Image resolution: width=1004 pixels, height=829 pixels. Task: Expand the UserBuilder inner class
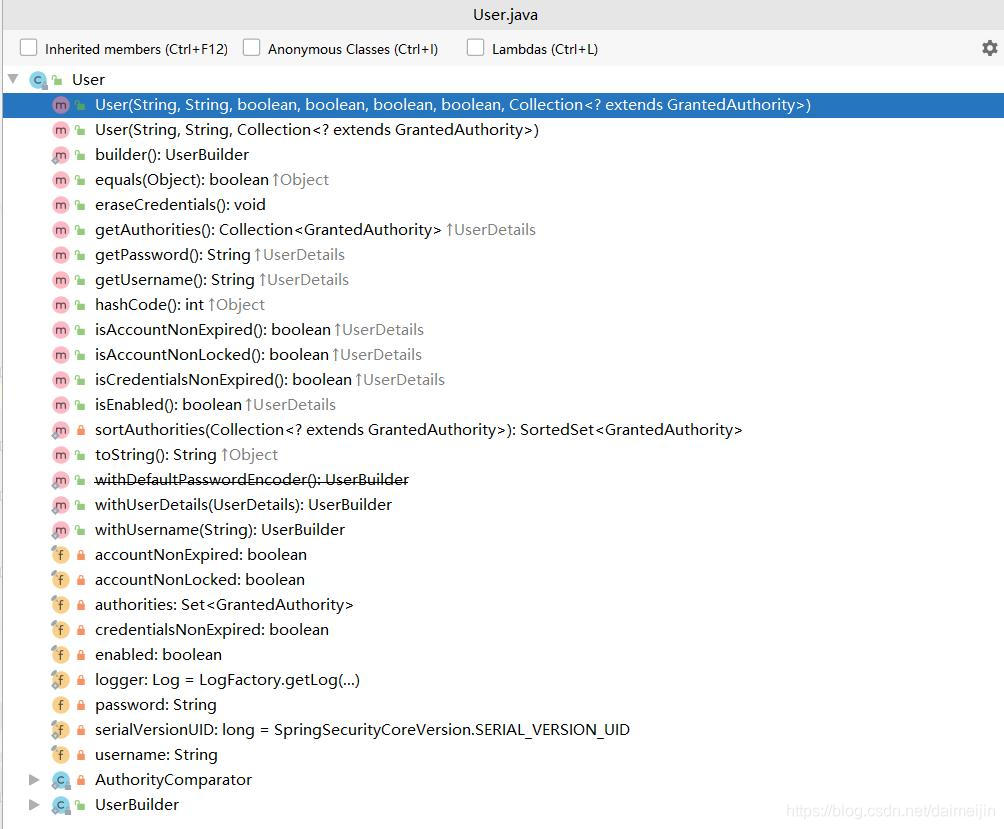click(34, 804)
